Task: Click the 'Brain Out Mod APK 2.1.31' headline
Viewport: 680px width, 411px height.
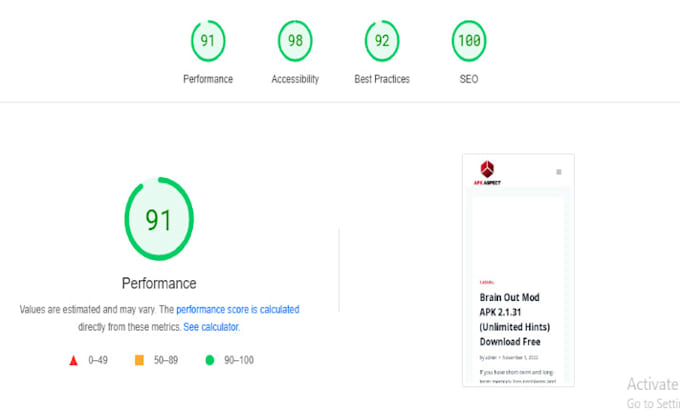Action: [514, 320]
